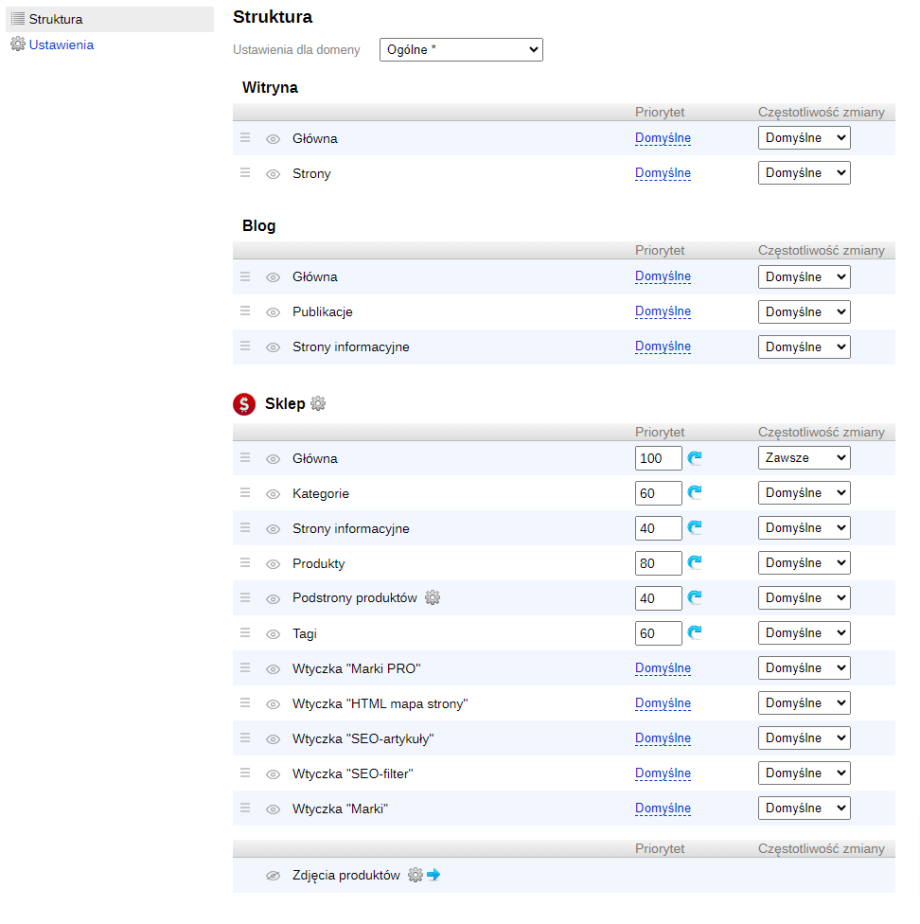Open frequency dropdown for Kategorie
This screenshot has height=924, width=920.
coord(804,493)
